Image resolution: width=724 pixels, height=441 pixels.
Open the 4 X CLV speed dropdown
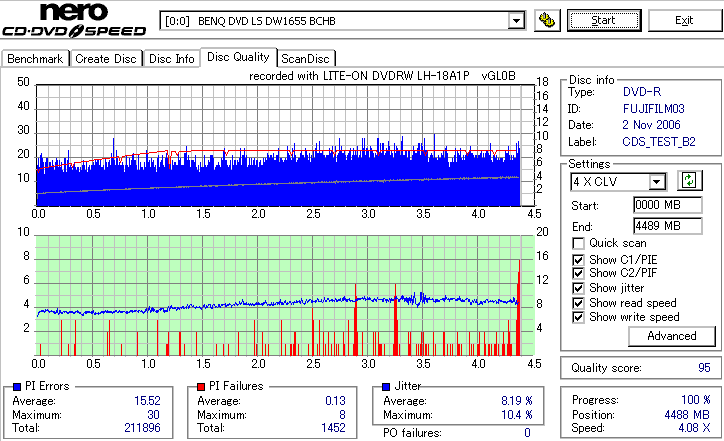(656, 182)
